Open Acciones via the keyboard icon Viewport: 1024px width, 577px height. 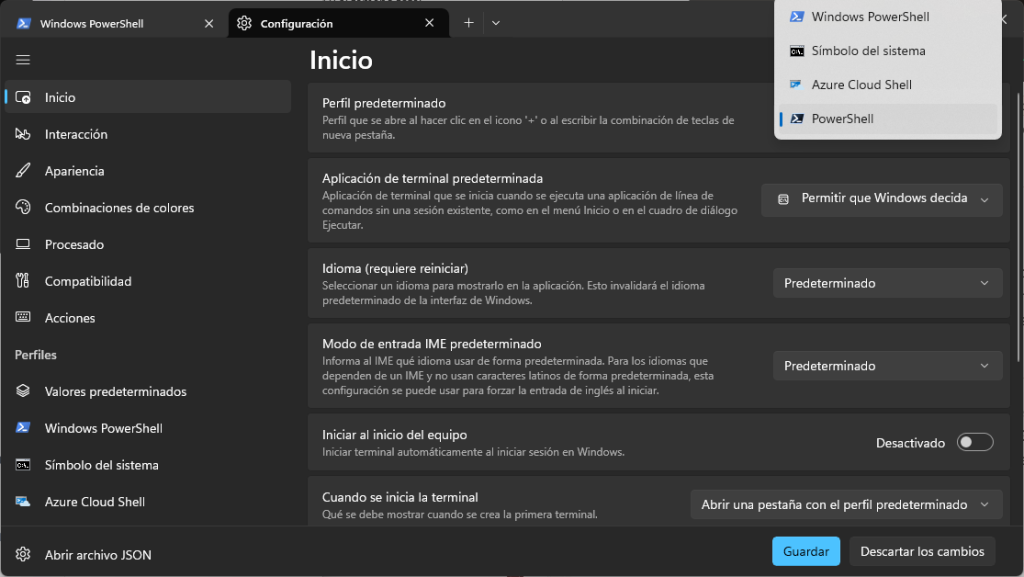coord(24,318)
